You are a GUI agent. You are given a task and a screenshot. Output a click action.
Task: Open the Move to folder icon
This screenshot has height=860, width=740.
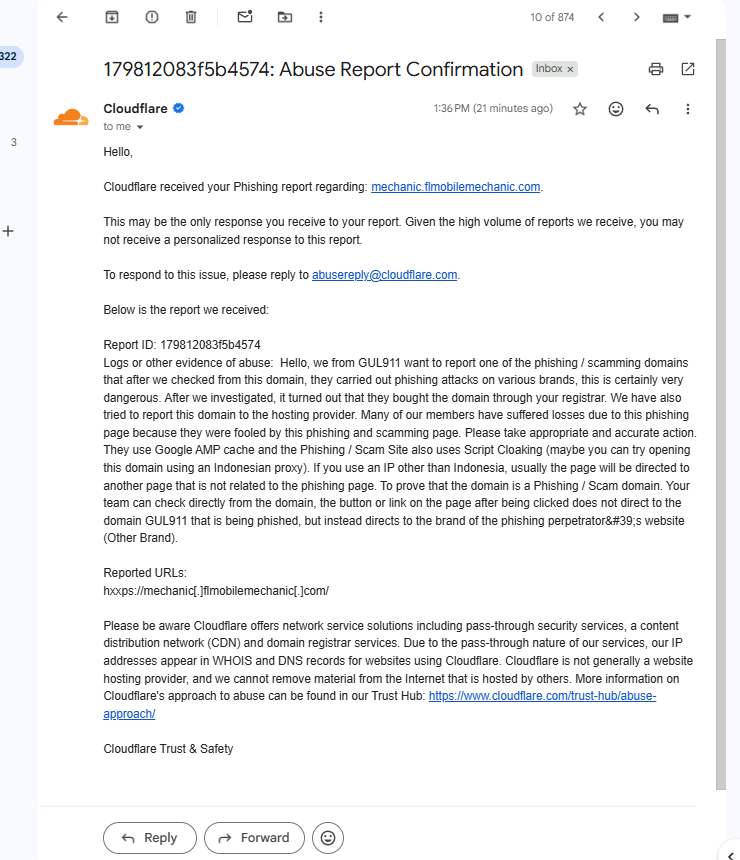point(285,17)
